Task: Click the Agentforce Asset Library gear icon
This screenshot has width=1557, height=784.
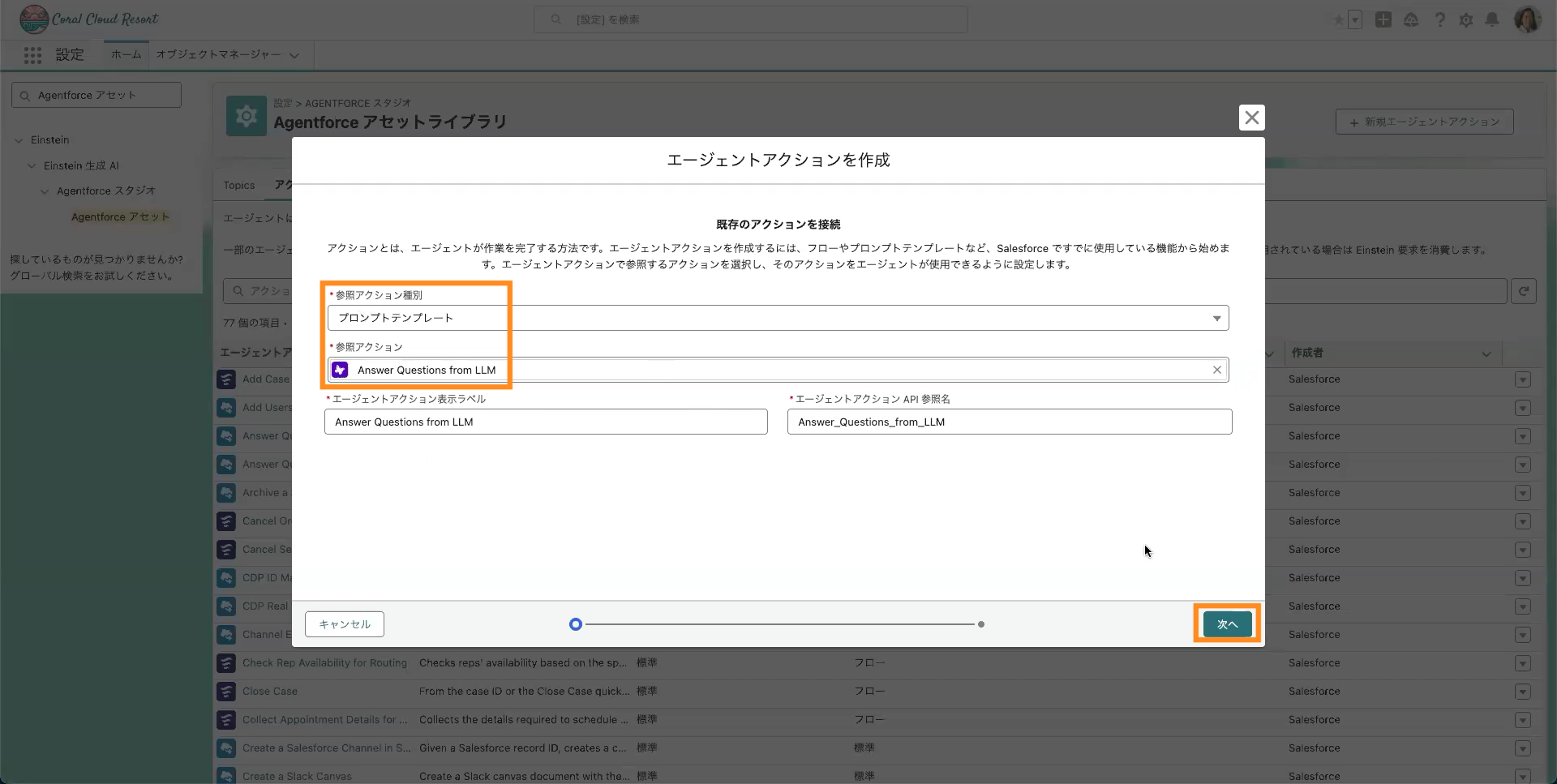Action: 247,116
